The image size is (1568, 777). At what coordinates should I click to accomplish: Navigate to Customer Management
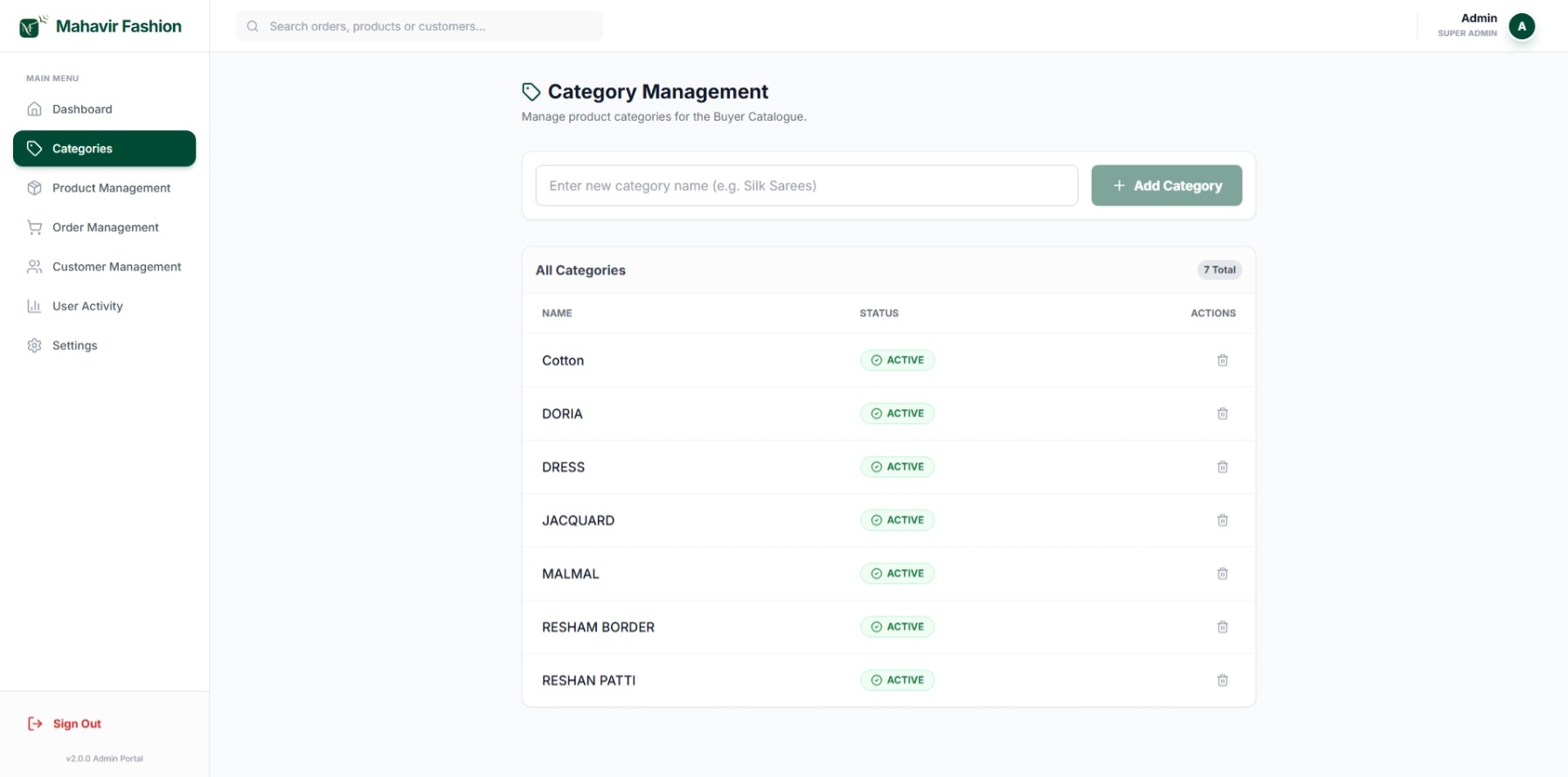point(116,267)
